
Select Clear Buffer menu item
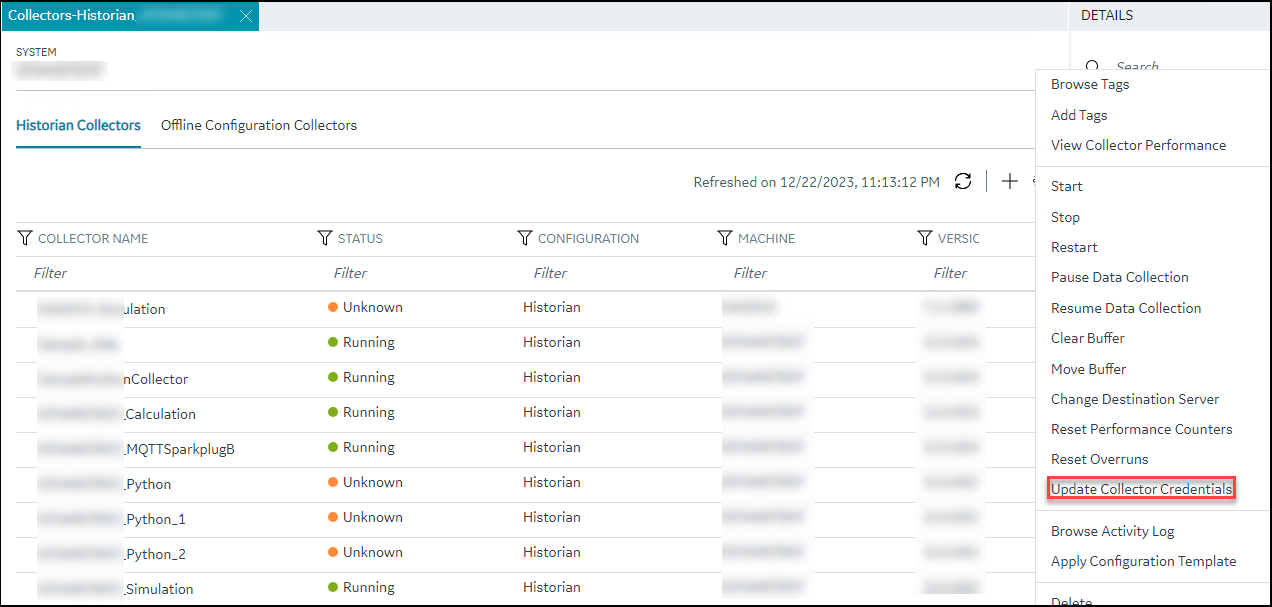(1088, 338)
